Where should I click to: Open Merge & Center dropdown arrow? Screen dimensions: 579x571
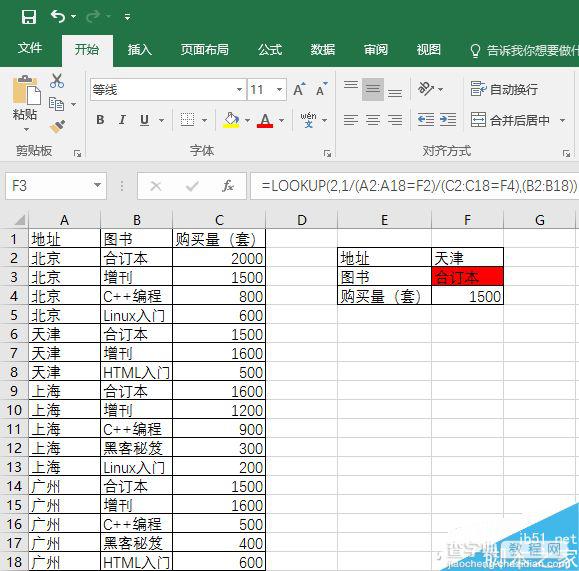click(562, 120)
